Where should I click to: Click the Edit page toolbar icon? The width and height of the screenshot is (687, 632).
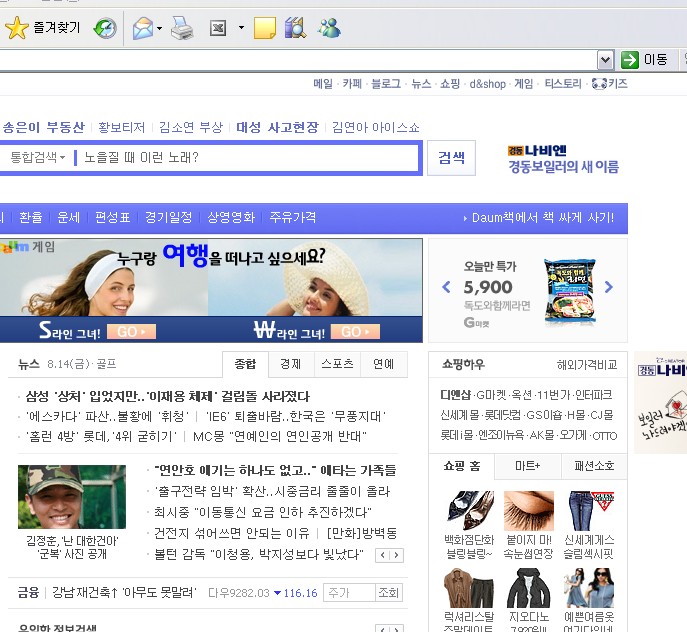(x=218, y=28)
